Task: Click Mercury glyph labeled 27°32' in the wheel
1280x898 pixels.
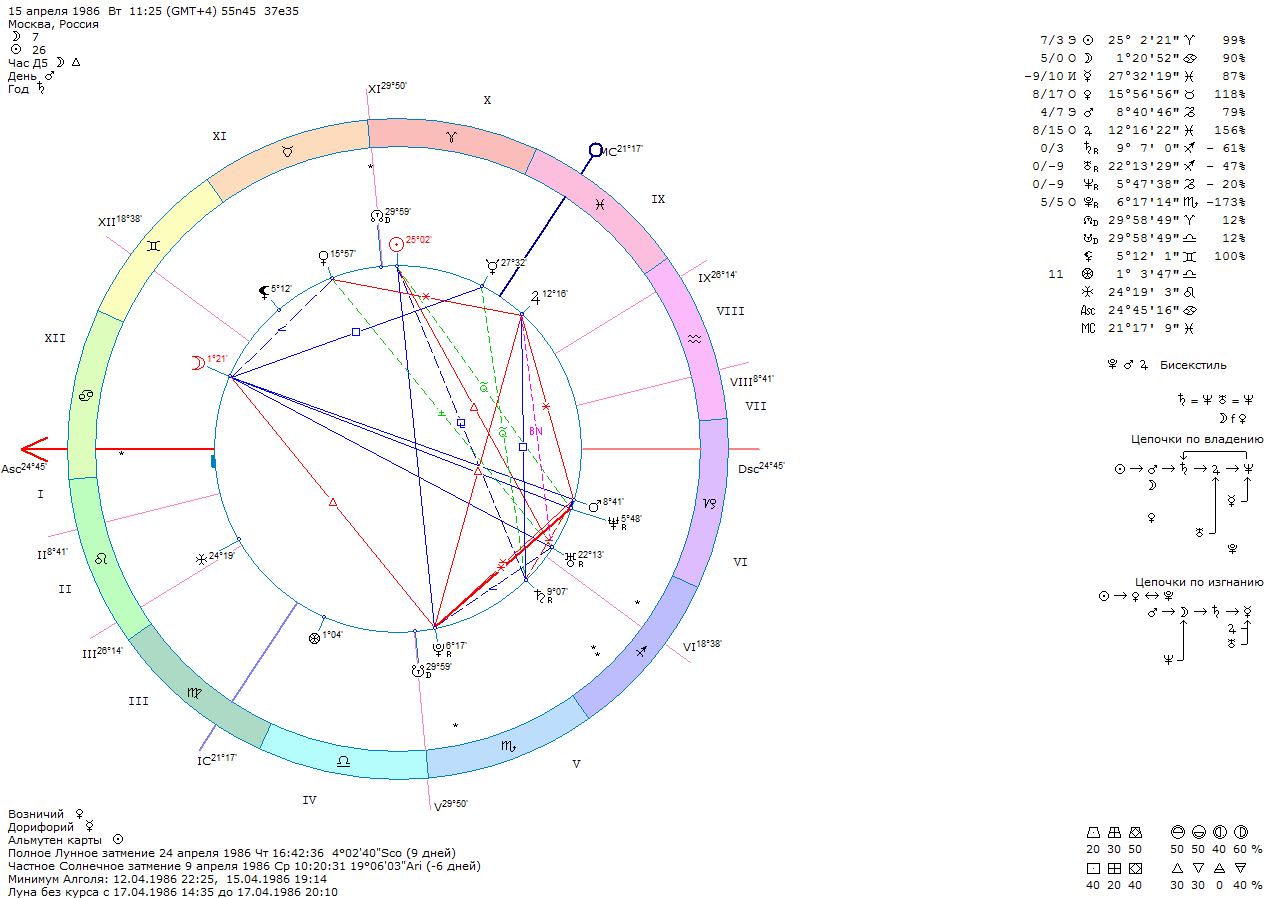Action: (491, 265)
